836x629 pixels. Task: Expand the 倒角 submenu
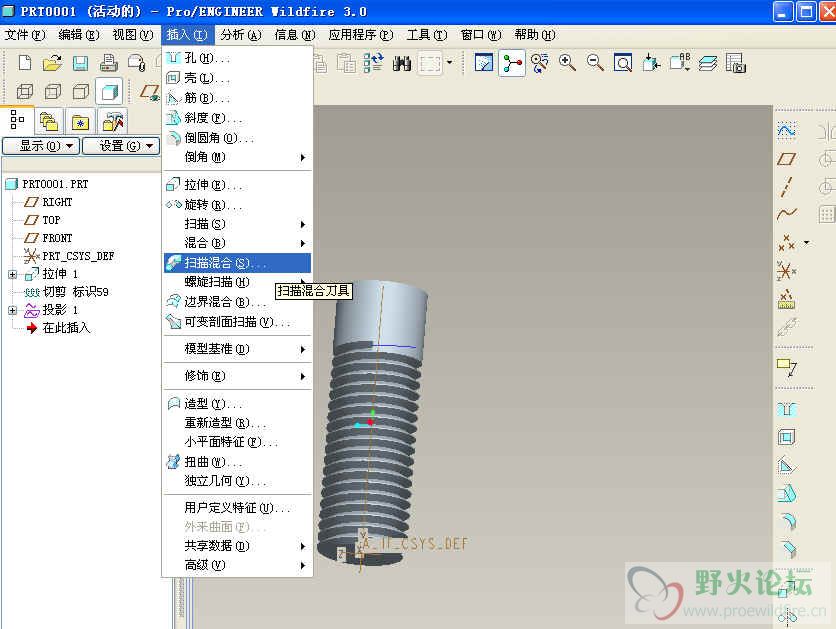pyautogui.click(x=237, y=157)
